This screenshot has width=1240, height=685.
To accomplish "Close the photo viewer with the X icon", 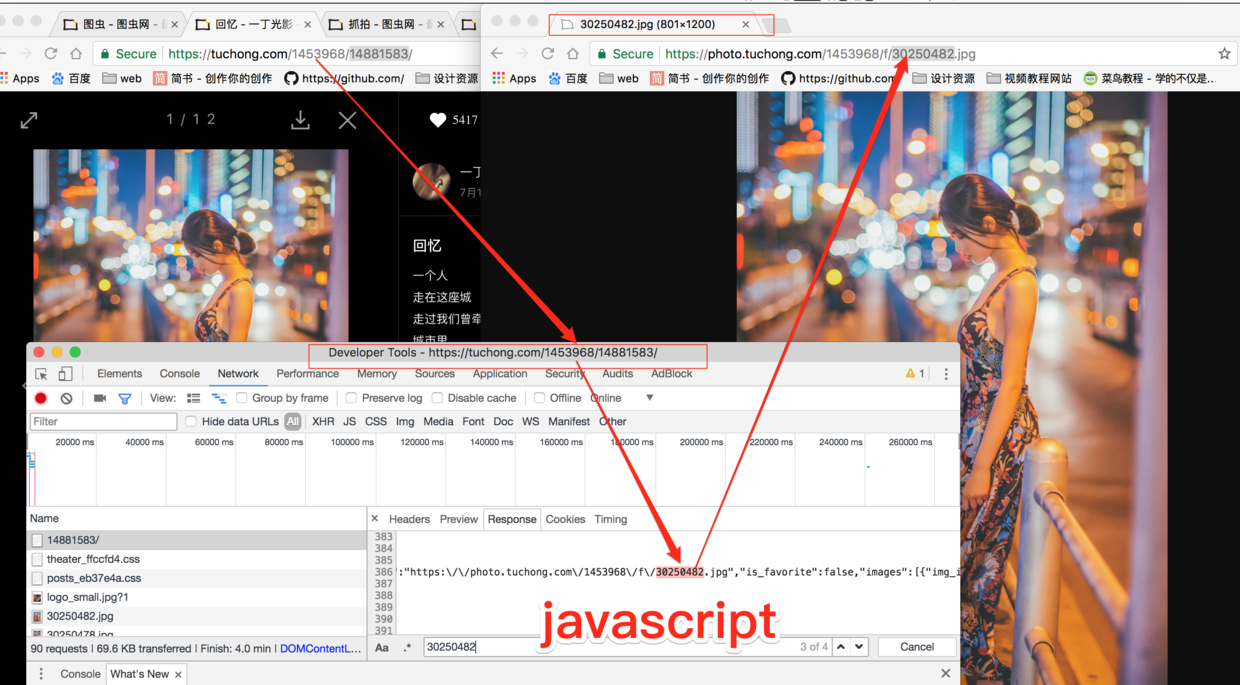I will [x=347, y=120].
